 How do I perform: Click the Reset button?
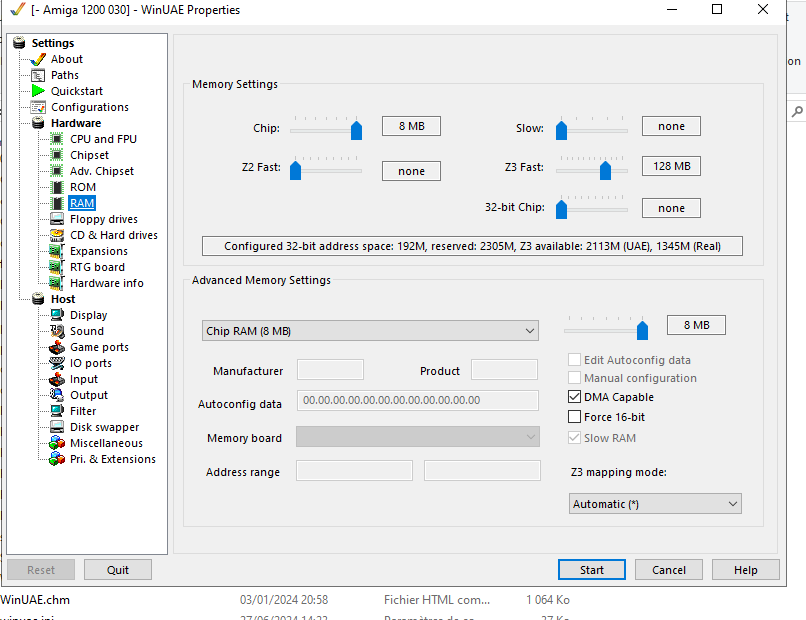[41, 570]
